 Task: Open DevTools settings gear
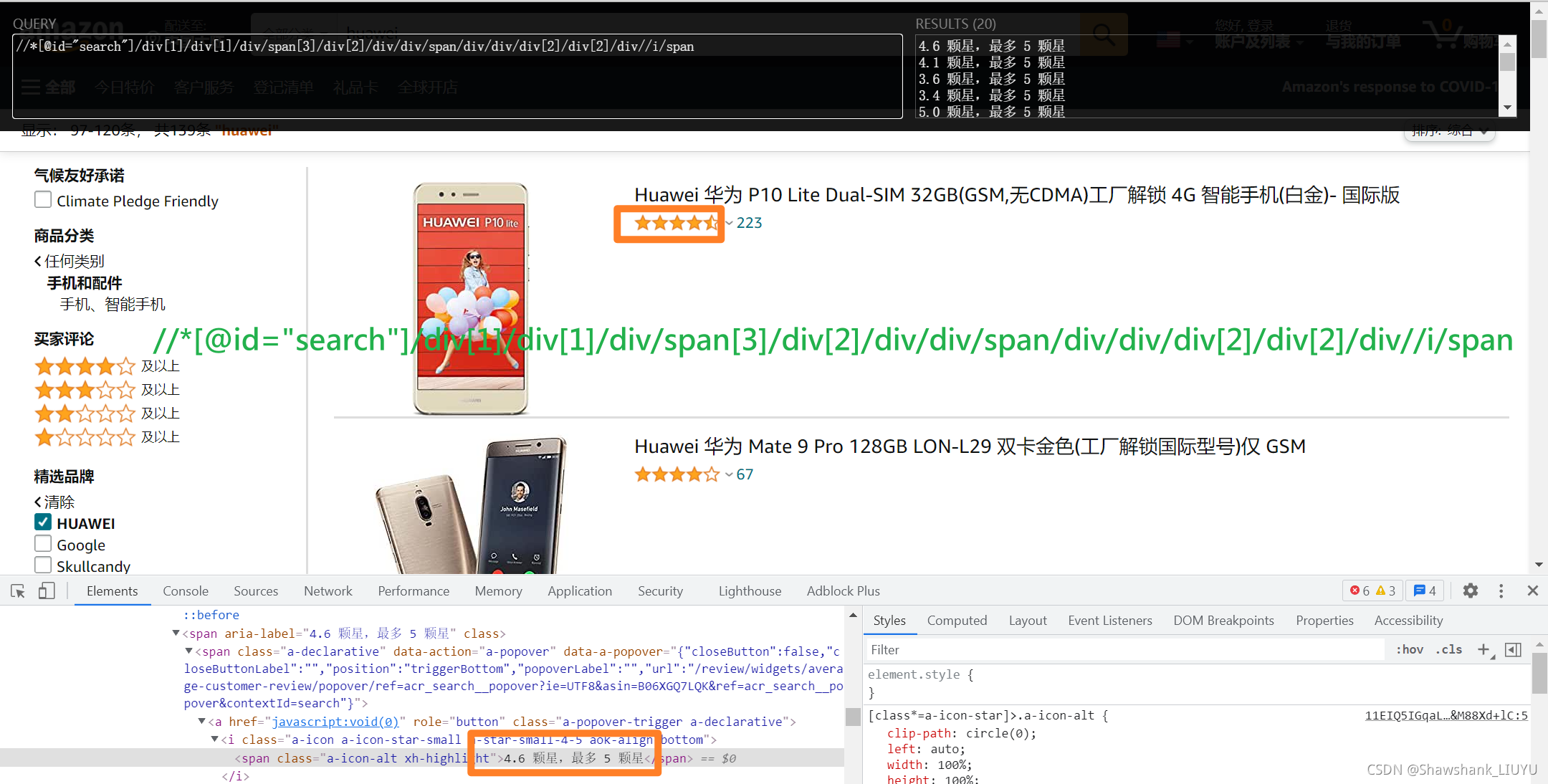1471,591
